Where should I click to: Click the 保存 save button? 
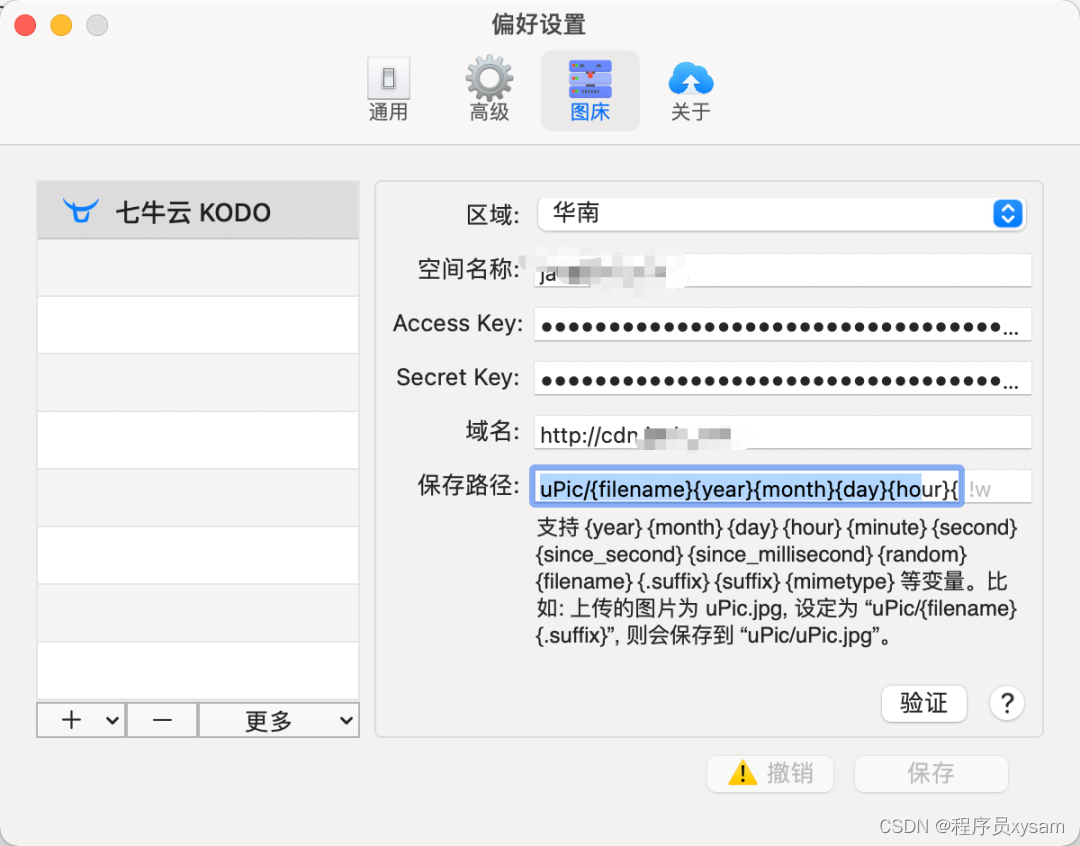tap(931, 773)
